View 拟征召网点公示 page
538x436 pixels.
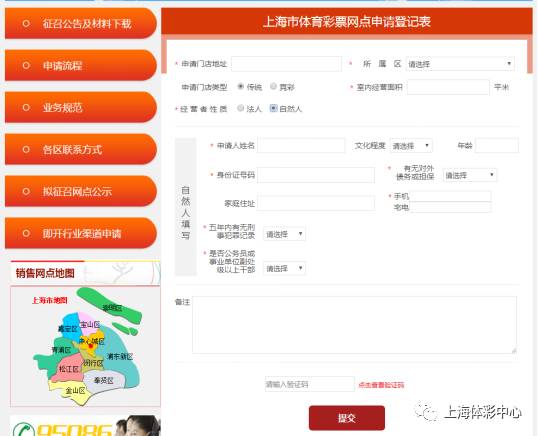click(81, 191)
